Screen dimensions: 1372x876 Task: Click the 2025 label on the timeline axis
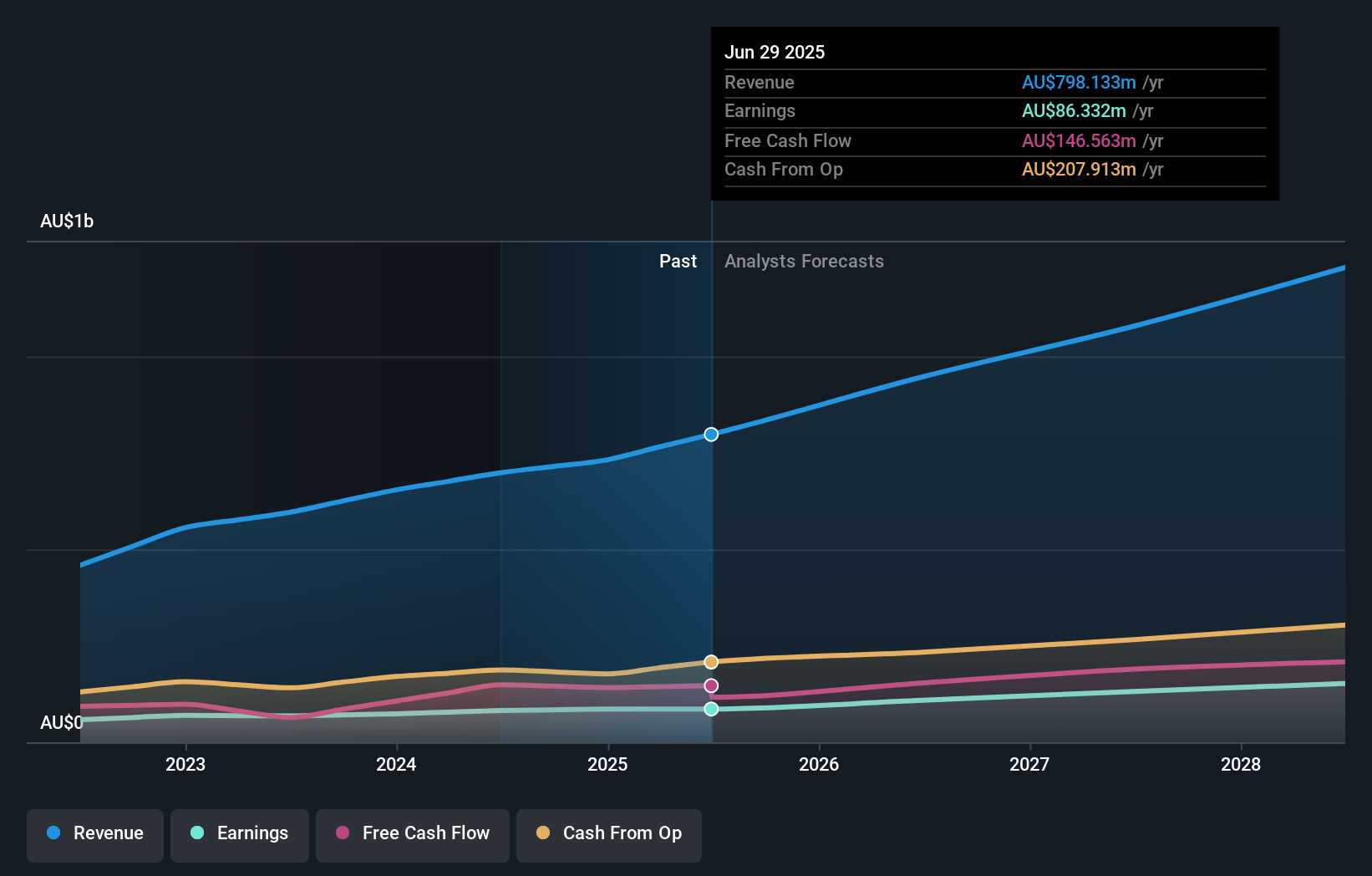coord(607,764)
